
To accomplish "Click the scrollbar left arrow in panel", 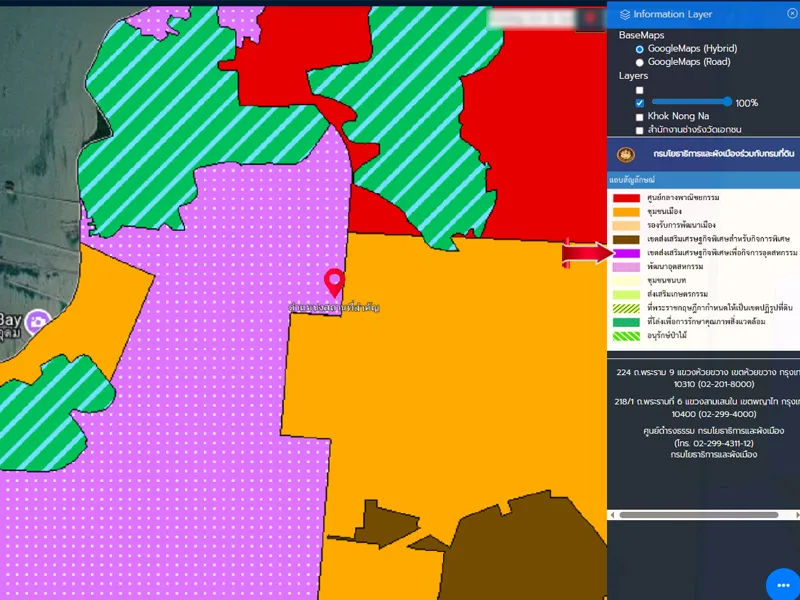I will 613,515.
